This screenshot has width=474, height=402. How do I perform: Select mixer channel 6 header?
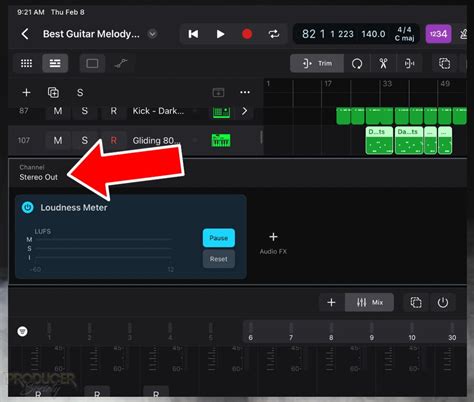(x=250, y=332)
